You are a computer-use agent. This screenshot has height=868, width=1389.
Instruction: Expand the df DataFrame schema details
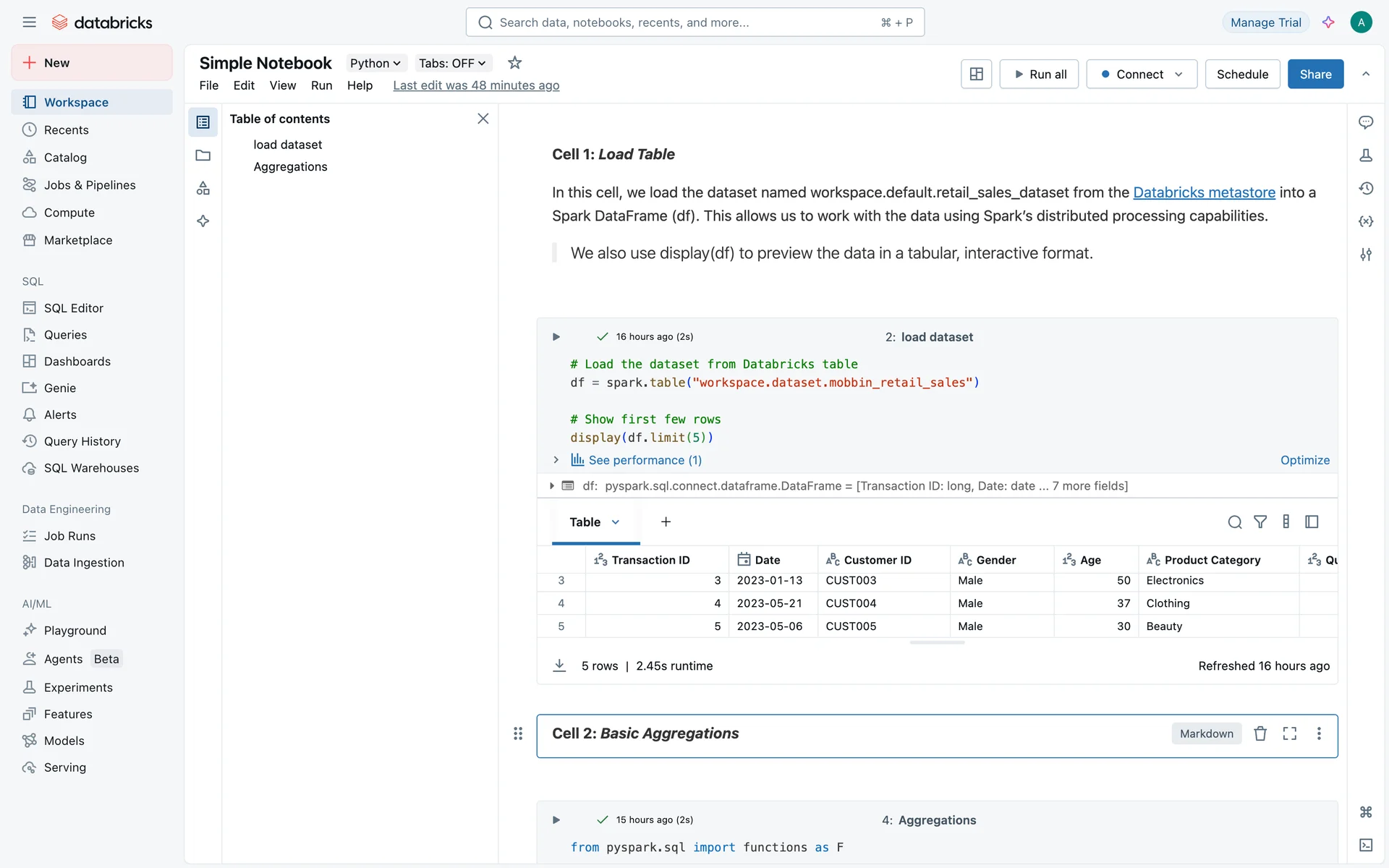[x=552, y=486]
